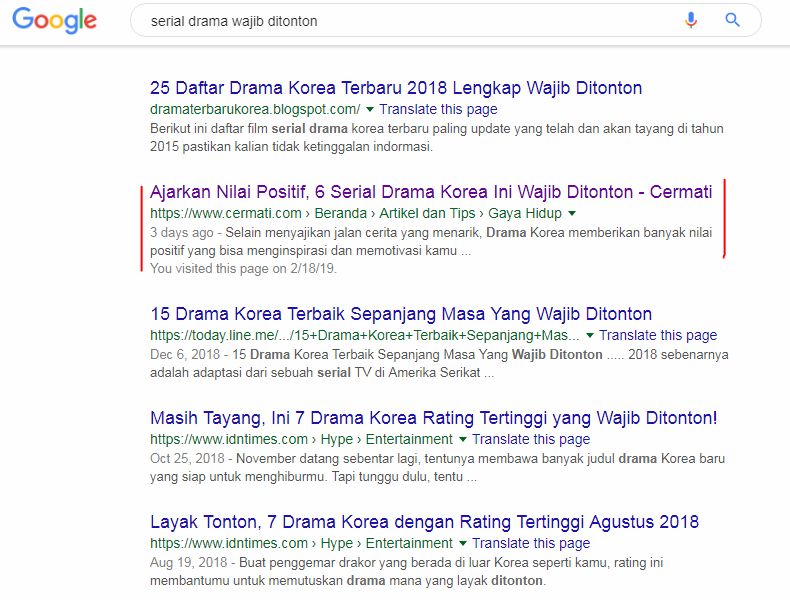The width and height of the screenshot is (790, 600).
Task: Translate the dramaterbarukorea.blogspot.com page
Action: pyautogui.click(x=438, y=109)
